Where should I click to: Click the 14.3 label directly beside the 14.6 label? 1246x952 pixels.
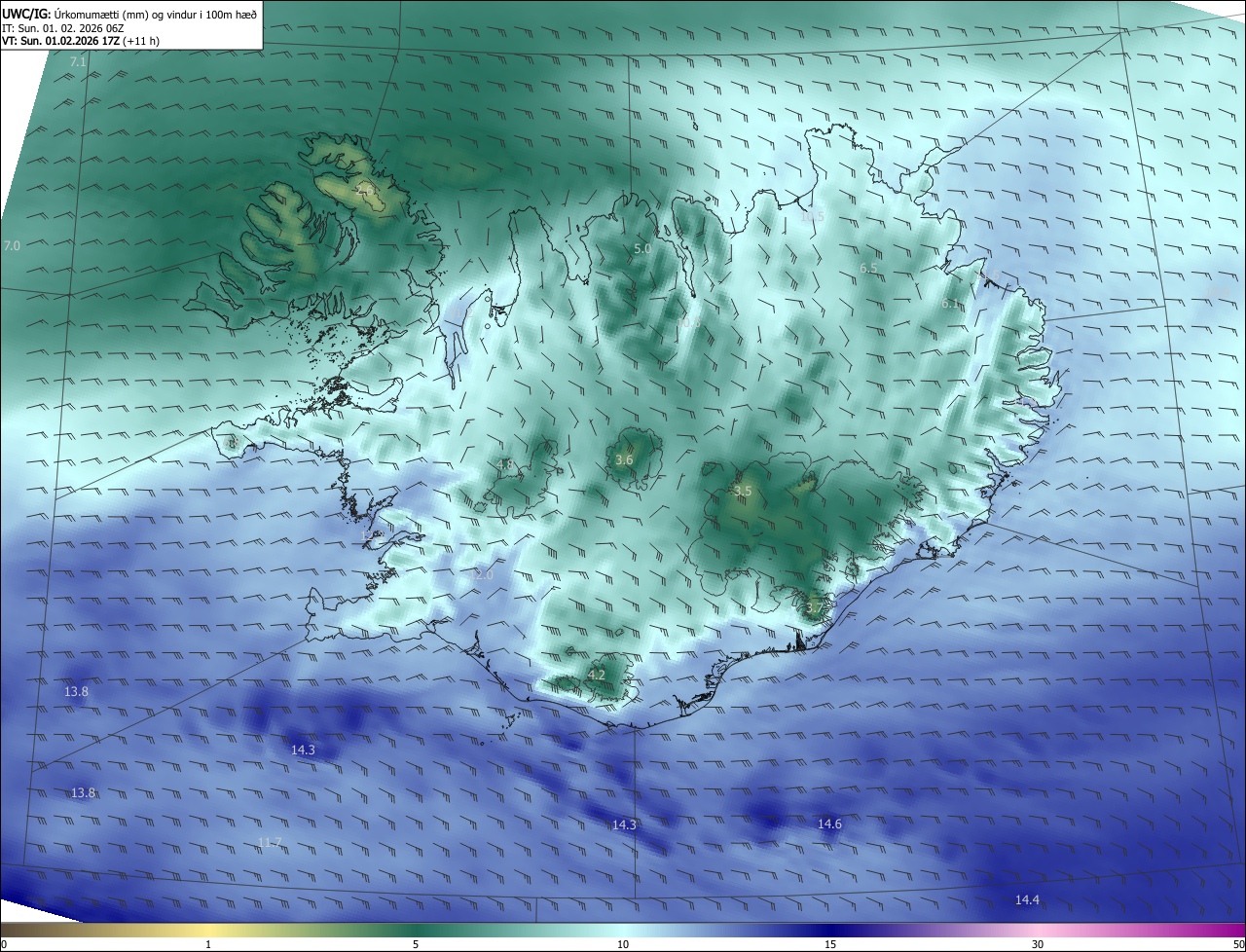click(x=624, y=824)
